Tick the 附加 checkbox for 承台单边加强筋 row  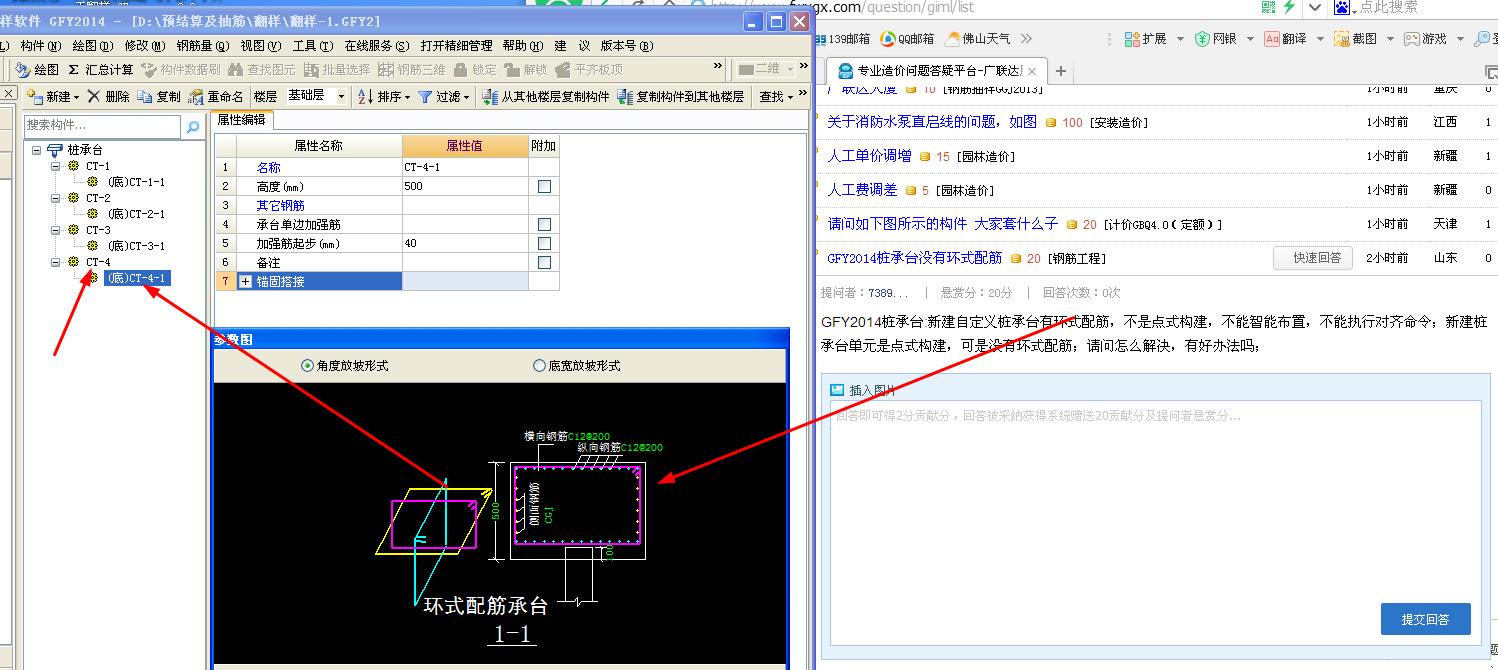tap(544, 225)
